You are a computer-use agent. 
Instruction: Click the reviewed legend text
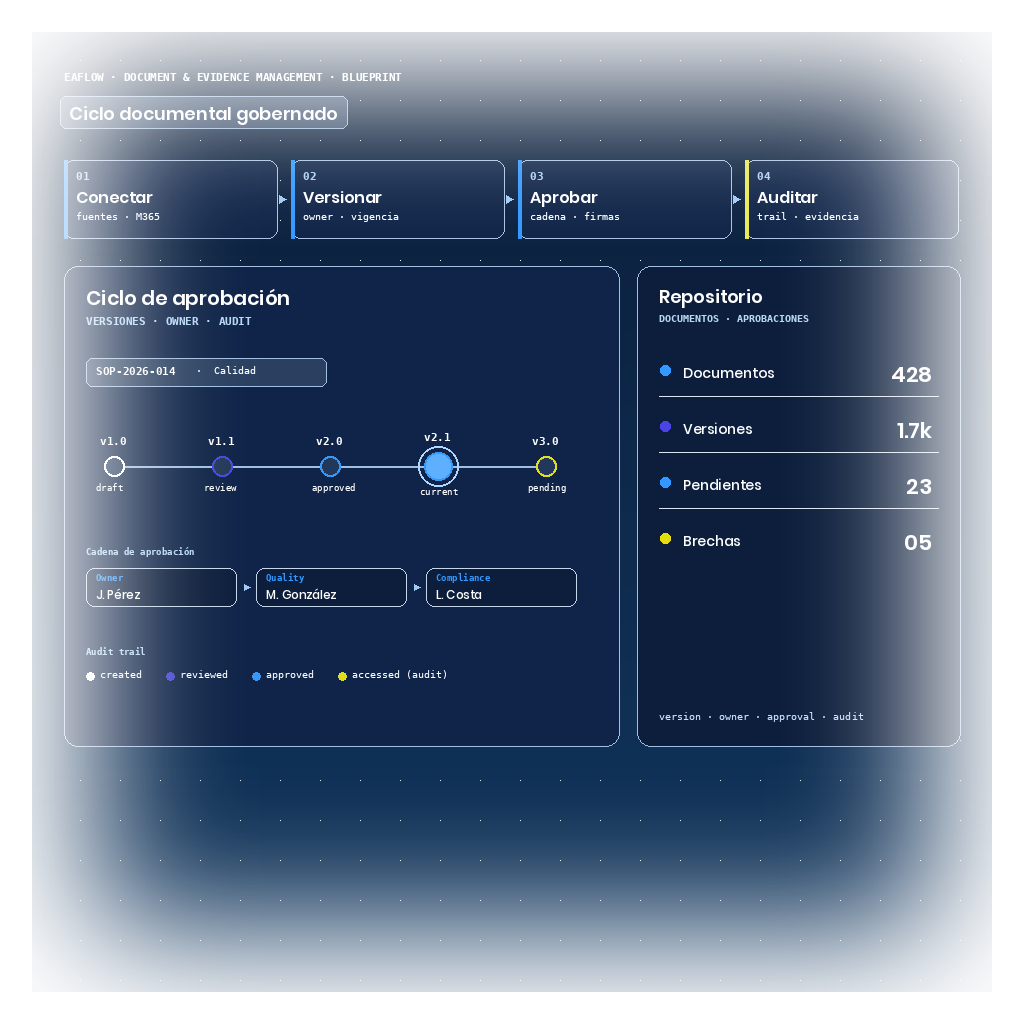click(x=204, y=675)
